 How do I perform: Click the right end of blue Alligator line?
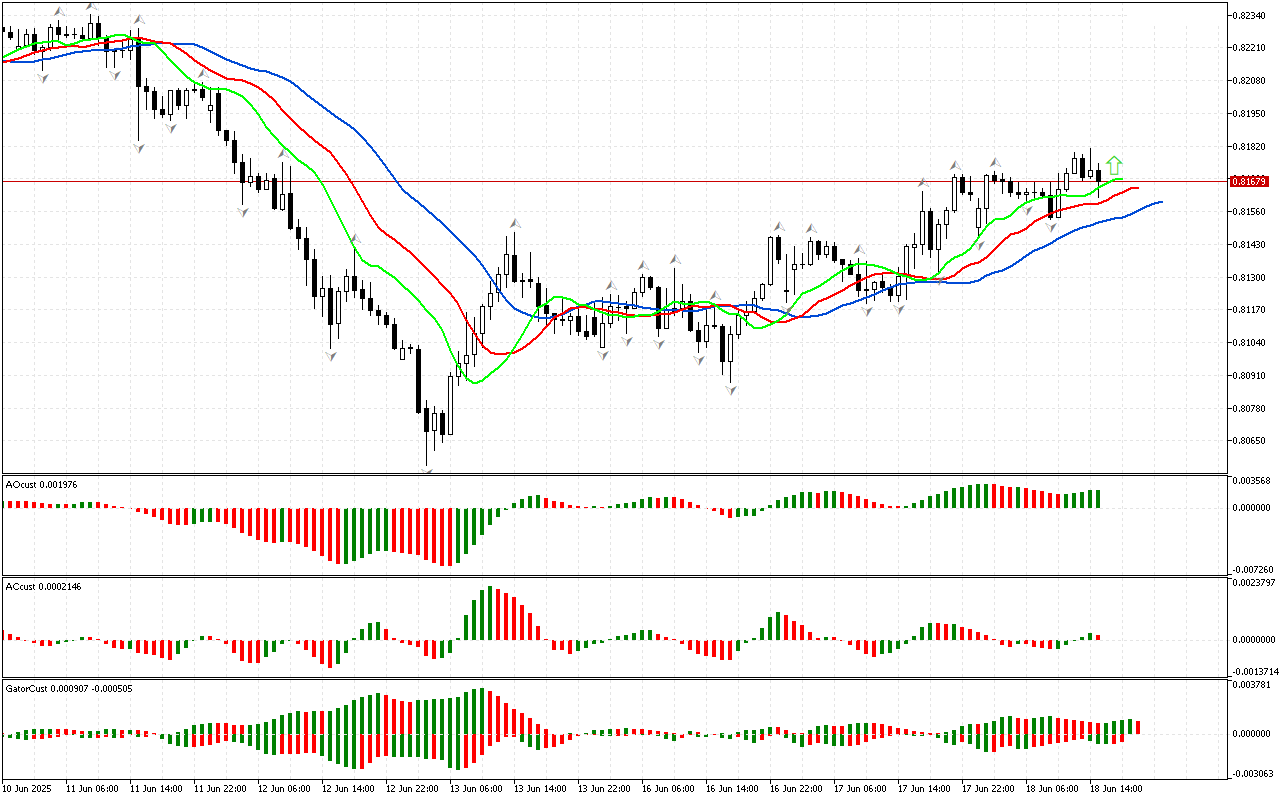[x=1159, y=202]
